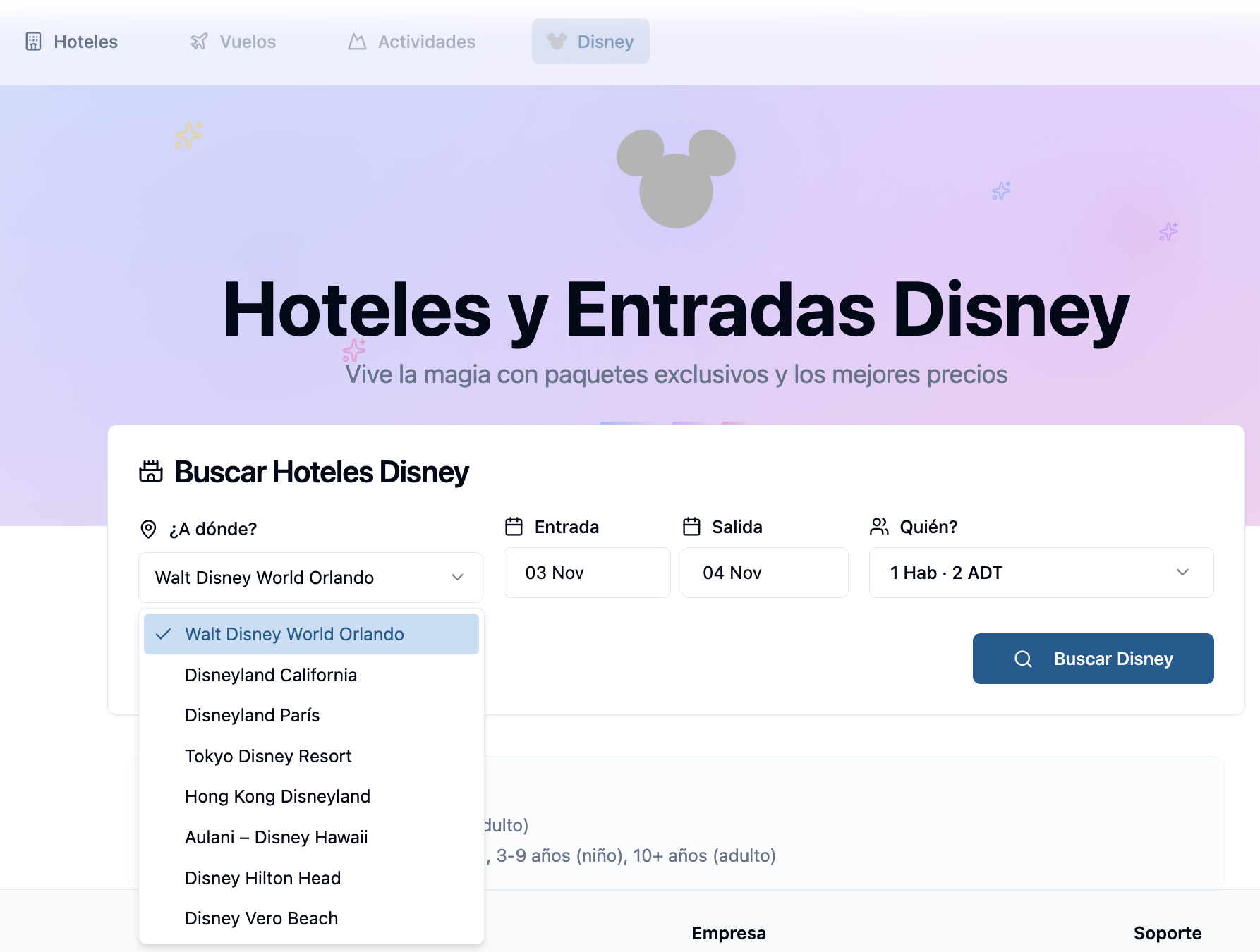
Task: Choose Walt Disney World Orlando option
Action: tap(311, 634)
